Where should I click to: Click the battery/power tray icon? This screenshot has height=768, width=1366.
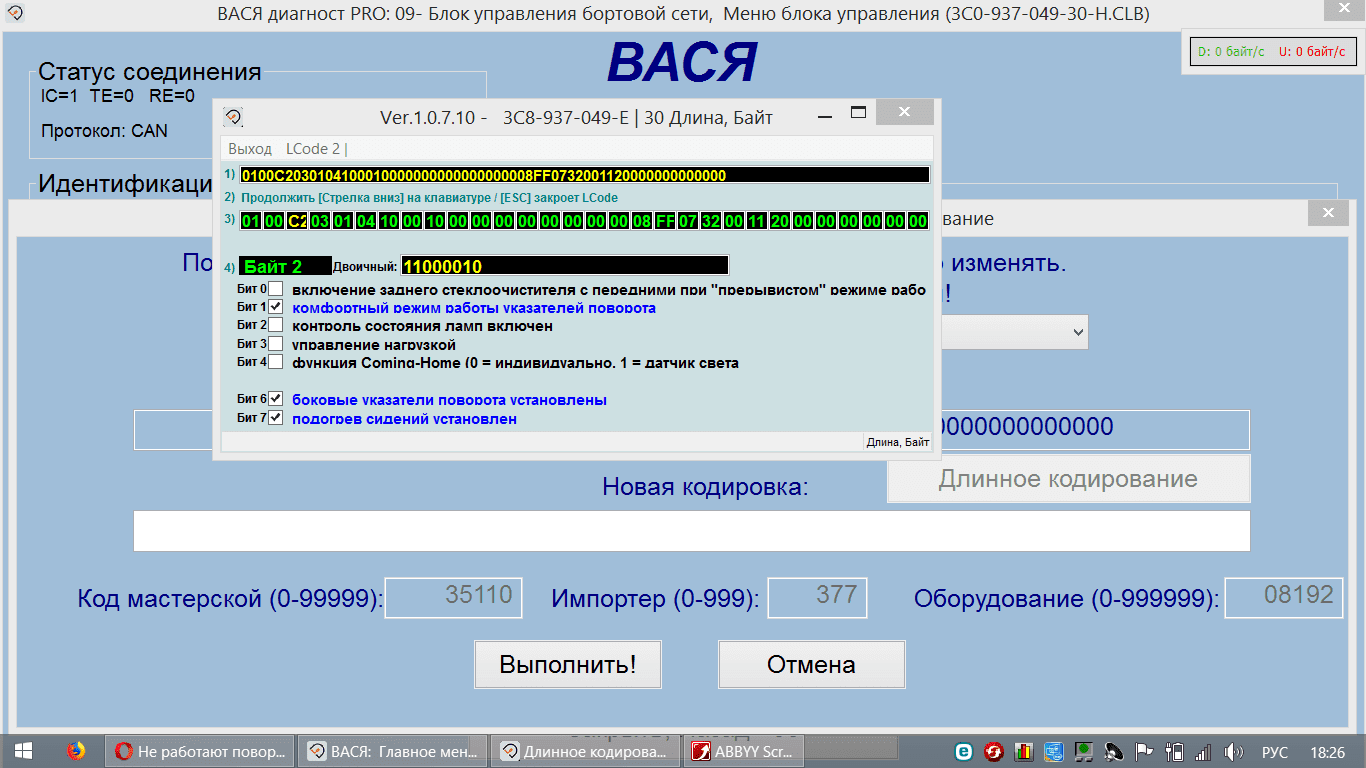[1175, 752]
